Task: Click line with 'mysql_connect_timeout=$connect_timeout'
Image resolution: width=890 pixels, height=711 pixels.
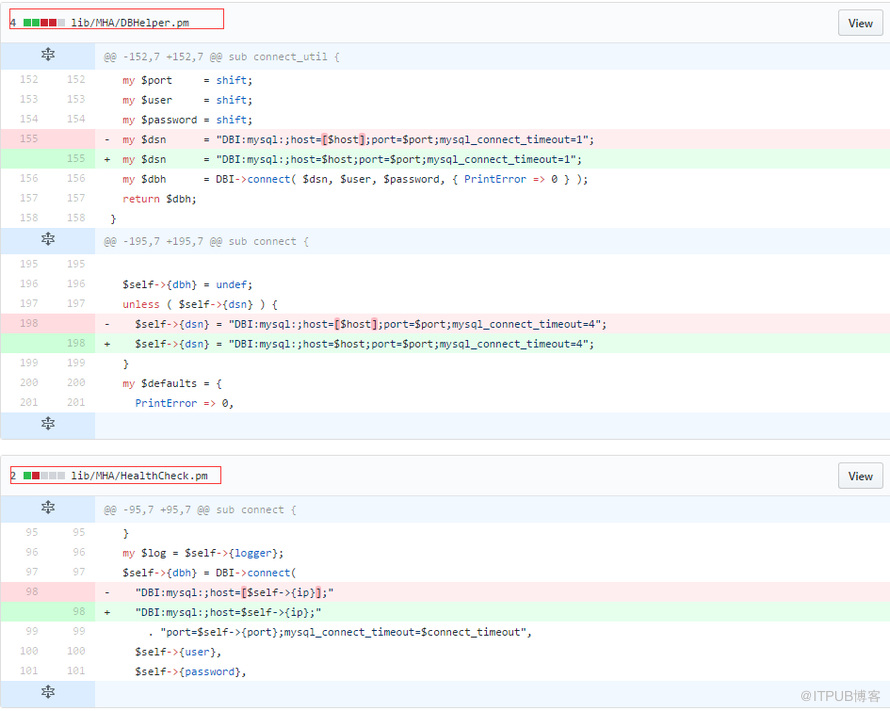Action: tap(340, 632)
